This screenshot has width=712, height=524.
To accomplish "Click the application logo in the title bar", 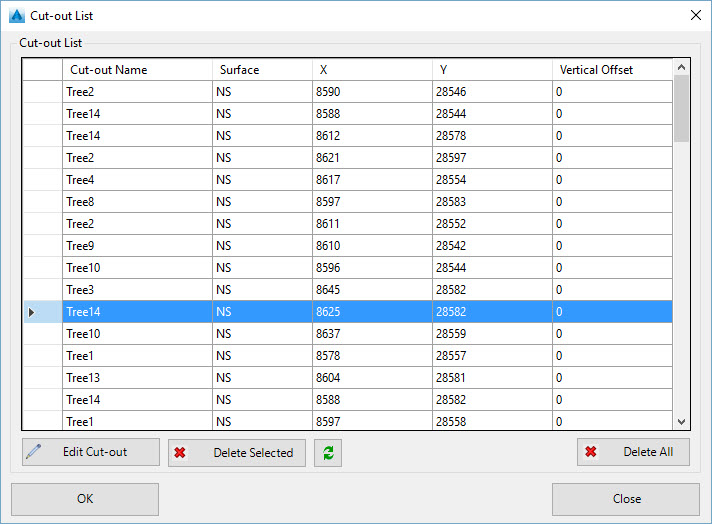I will click(x=16, y=16).
